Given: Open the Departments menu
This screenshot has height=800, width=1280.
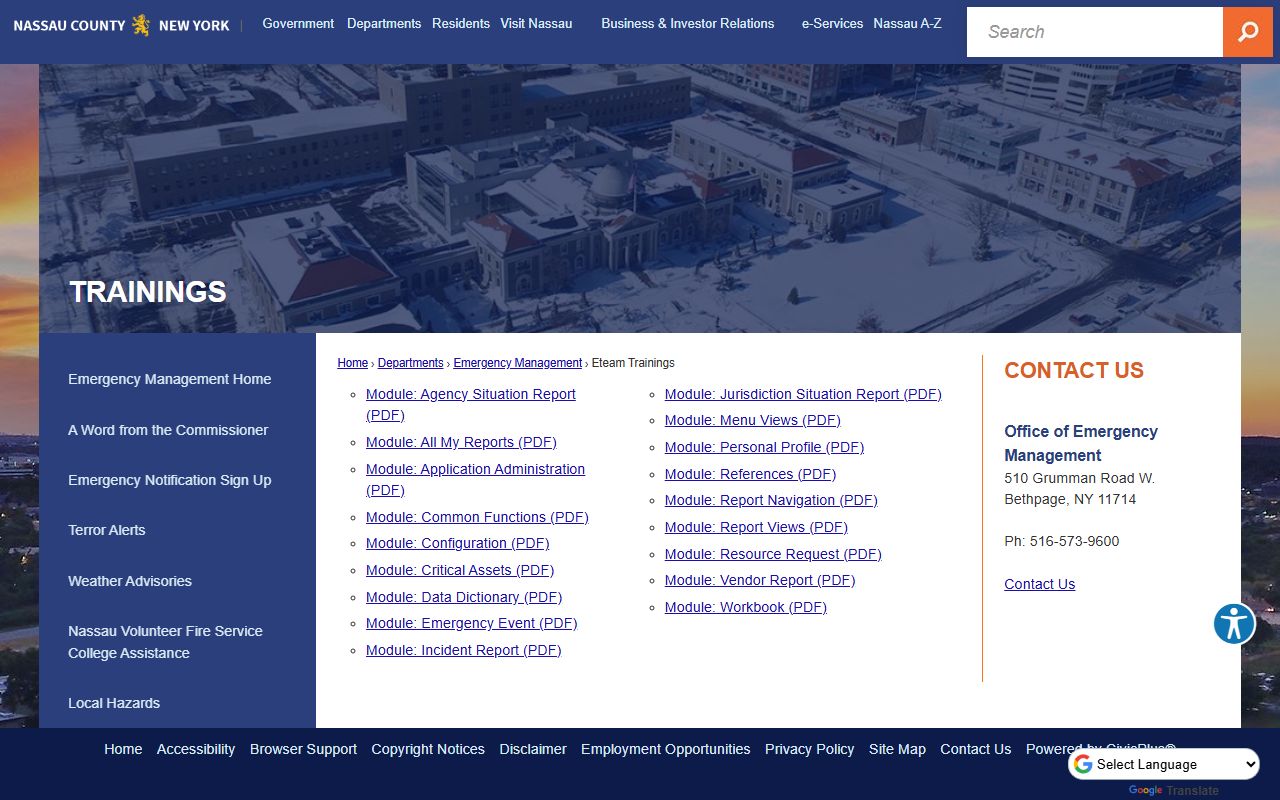Looking at the screenshot, I should pyautogui.click(x=384, y=23).
